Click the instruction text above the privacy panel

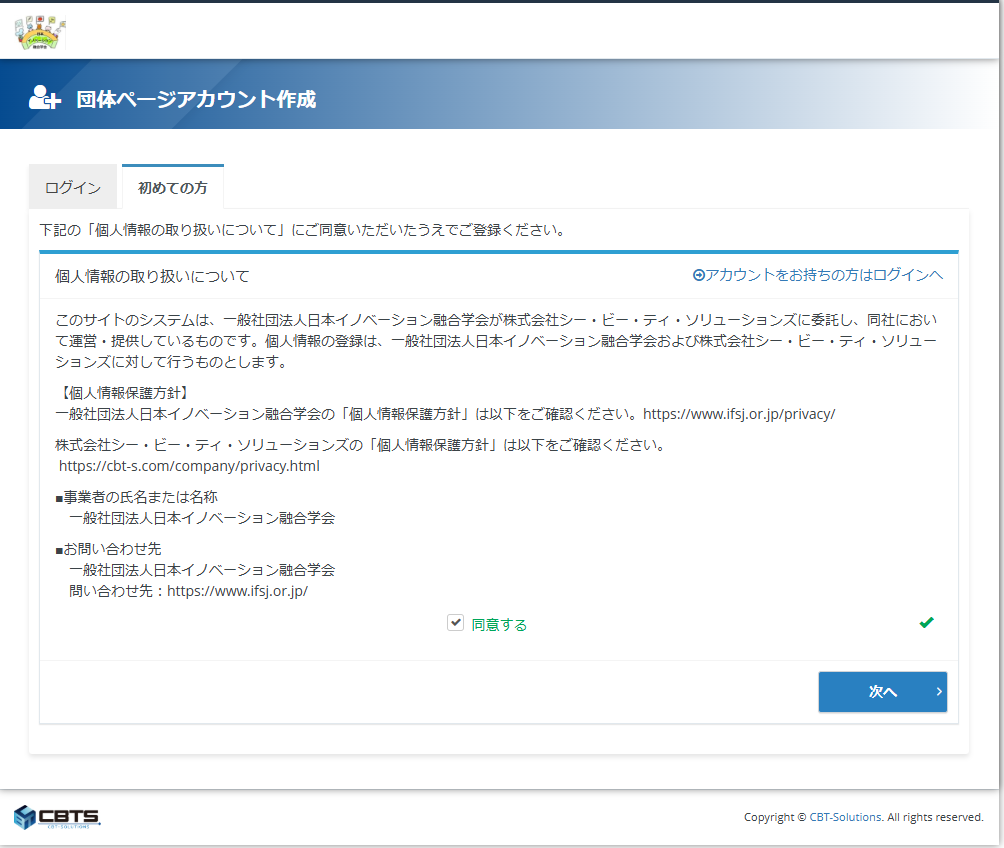point(302,230)
